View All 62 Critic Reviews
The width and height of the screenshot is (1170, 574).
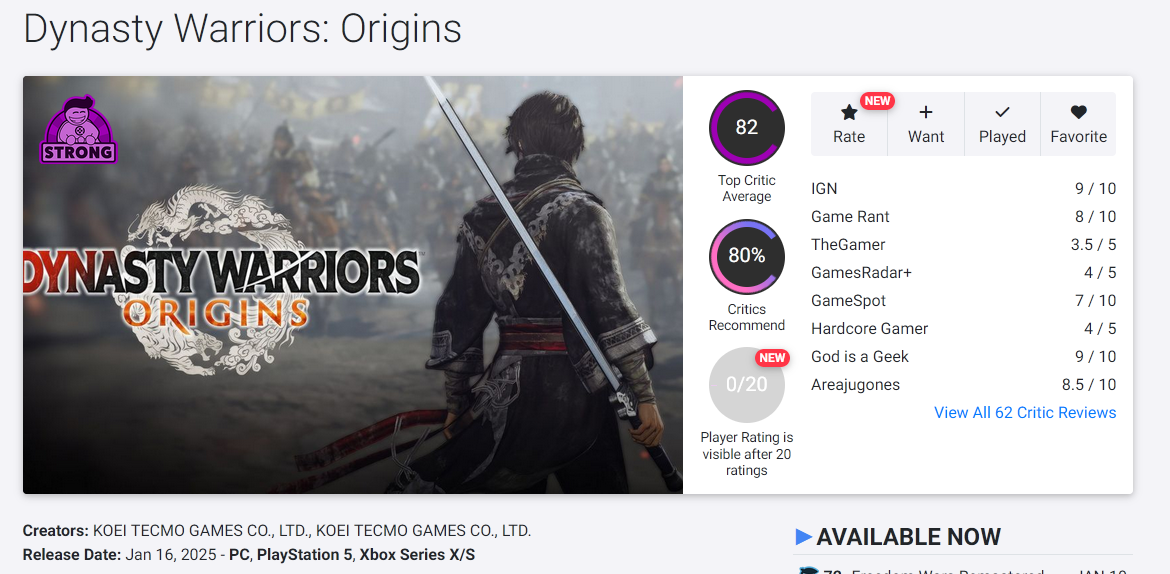click(1025, 413)
